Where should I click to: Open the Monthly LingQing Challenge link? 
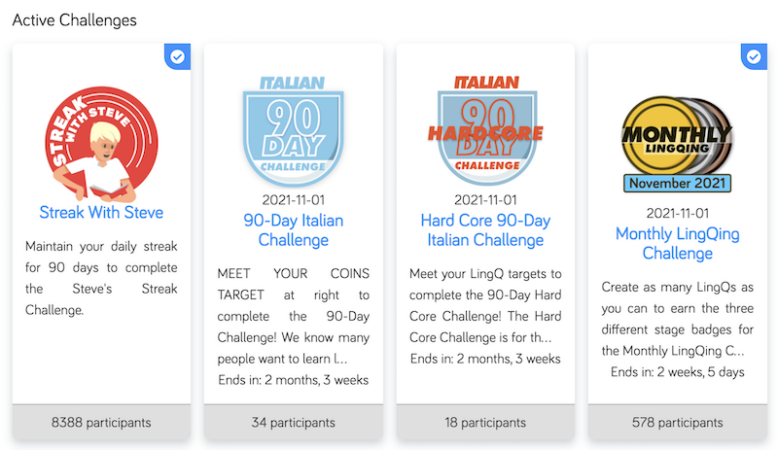coord(677,243)
